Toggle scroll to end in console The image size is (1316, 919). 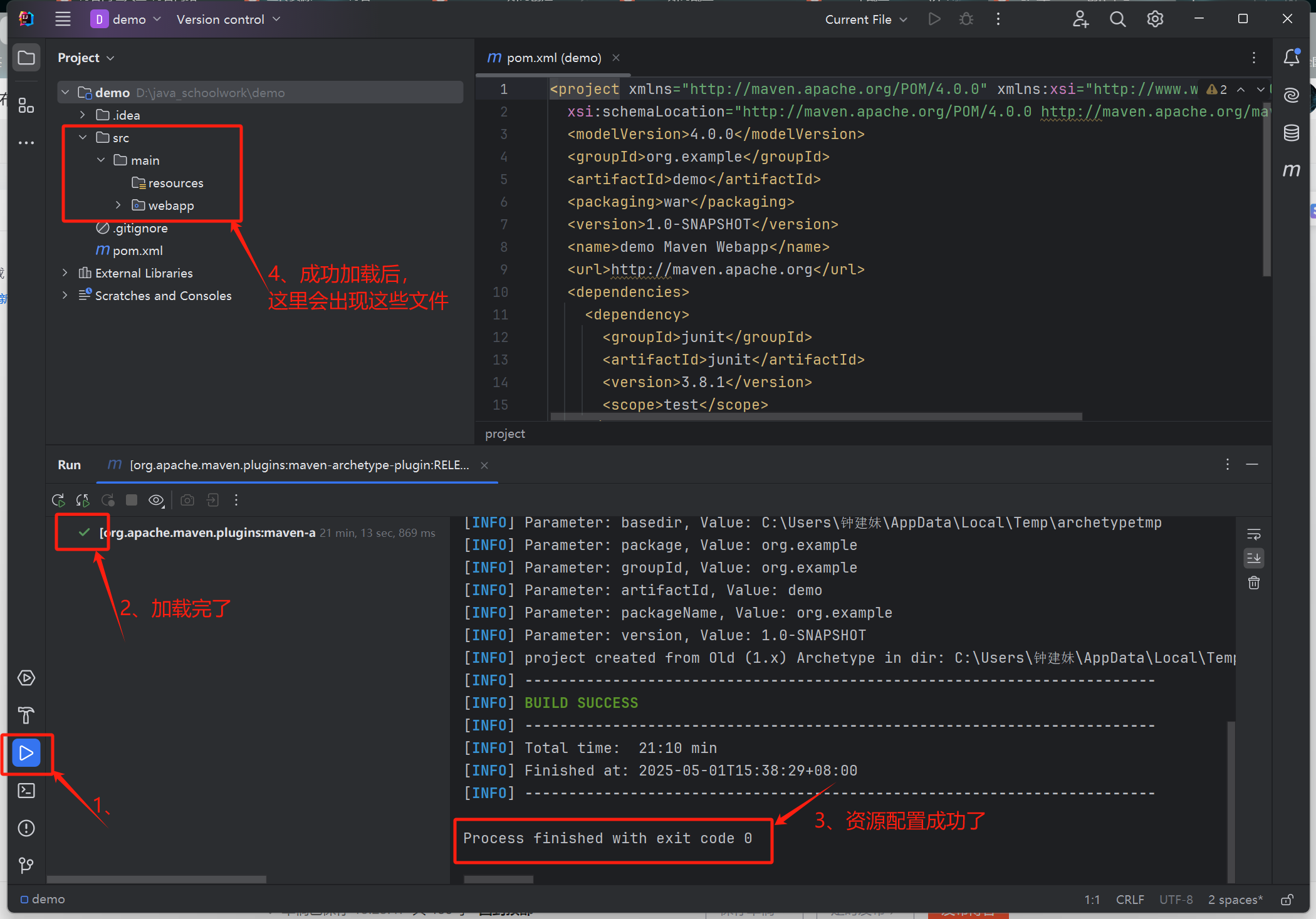[1253, 558]
